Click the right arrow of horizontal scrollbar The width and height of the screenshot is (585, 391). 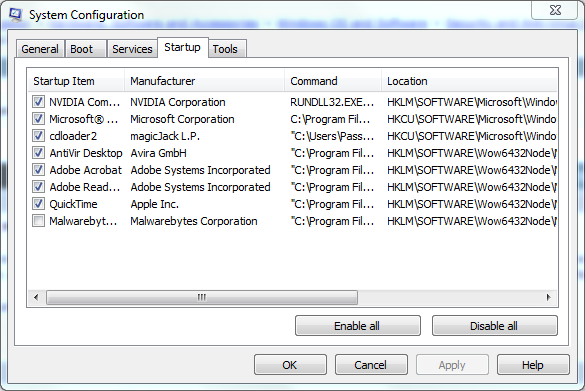pos(548,297)
